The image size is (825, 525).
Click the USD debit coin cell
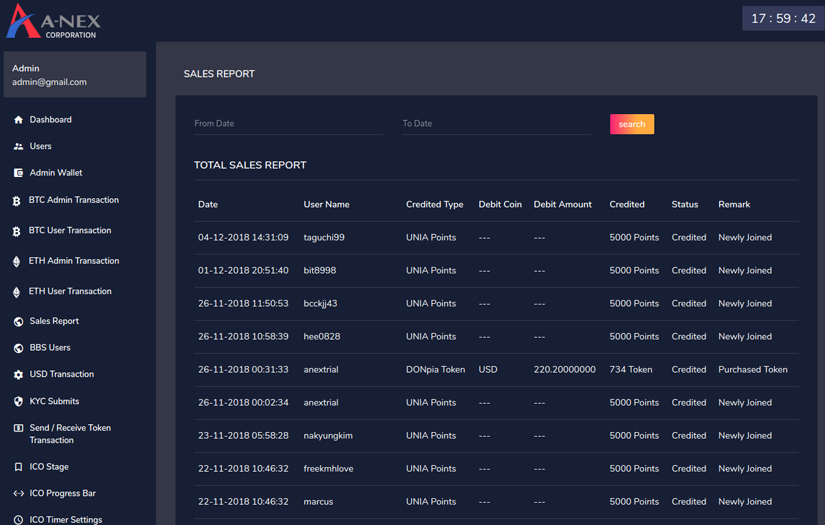[488, 370]
